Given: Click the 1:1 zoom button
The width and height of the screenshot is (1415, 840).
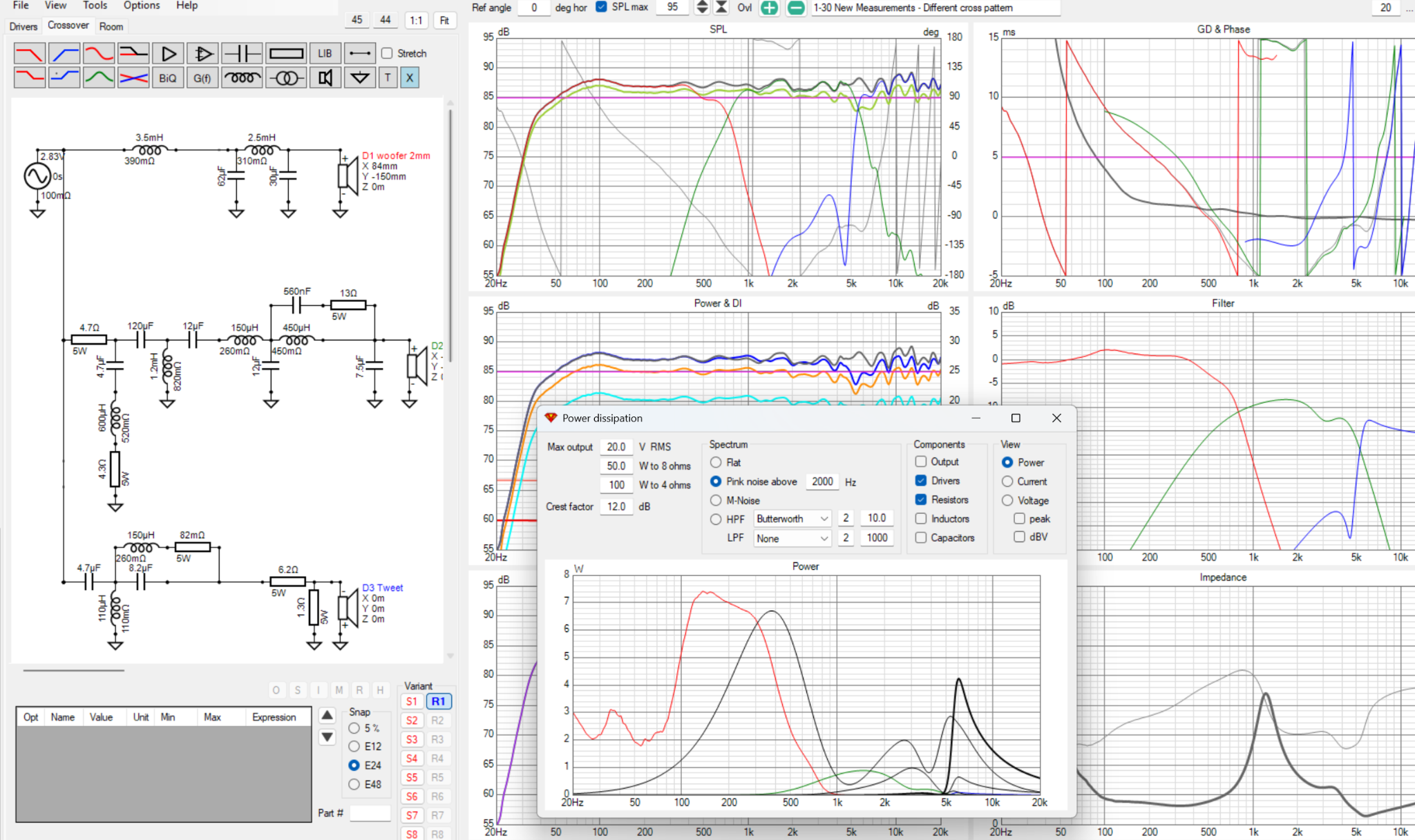Looking at the screenshot, I should click(416, 20).
